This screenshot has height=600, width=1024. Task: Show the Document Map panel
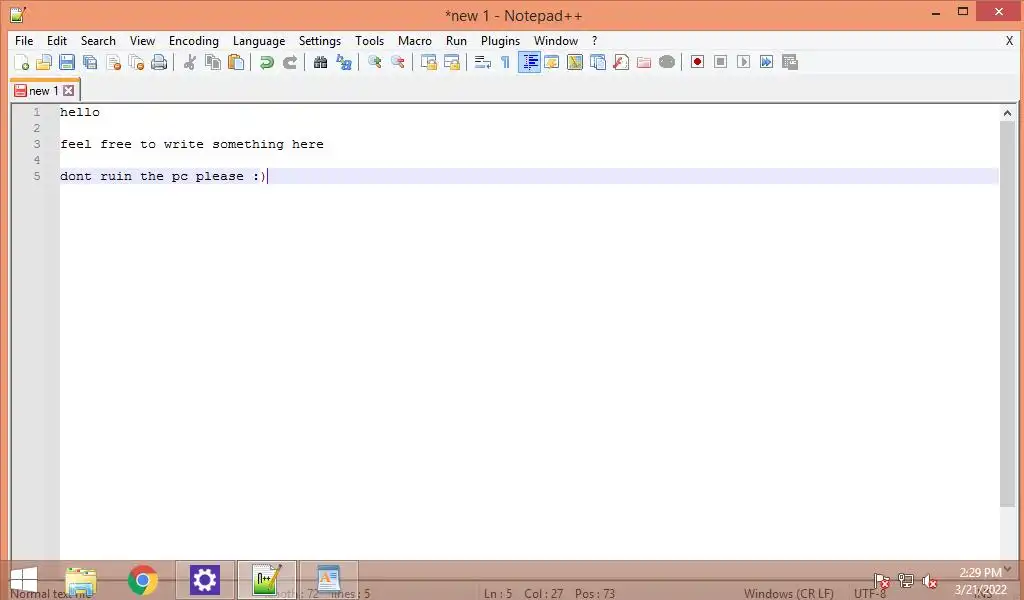pyautogui.click(x=575, y=62)
